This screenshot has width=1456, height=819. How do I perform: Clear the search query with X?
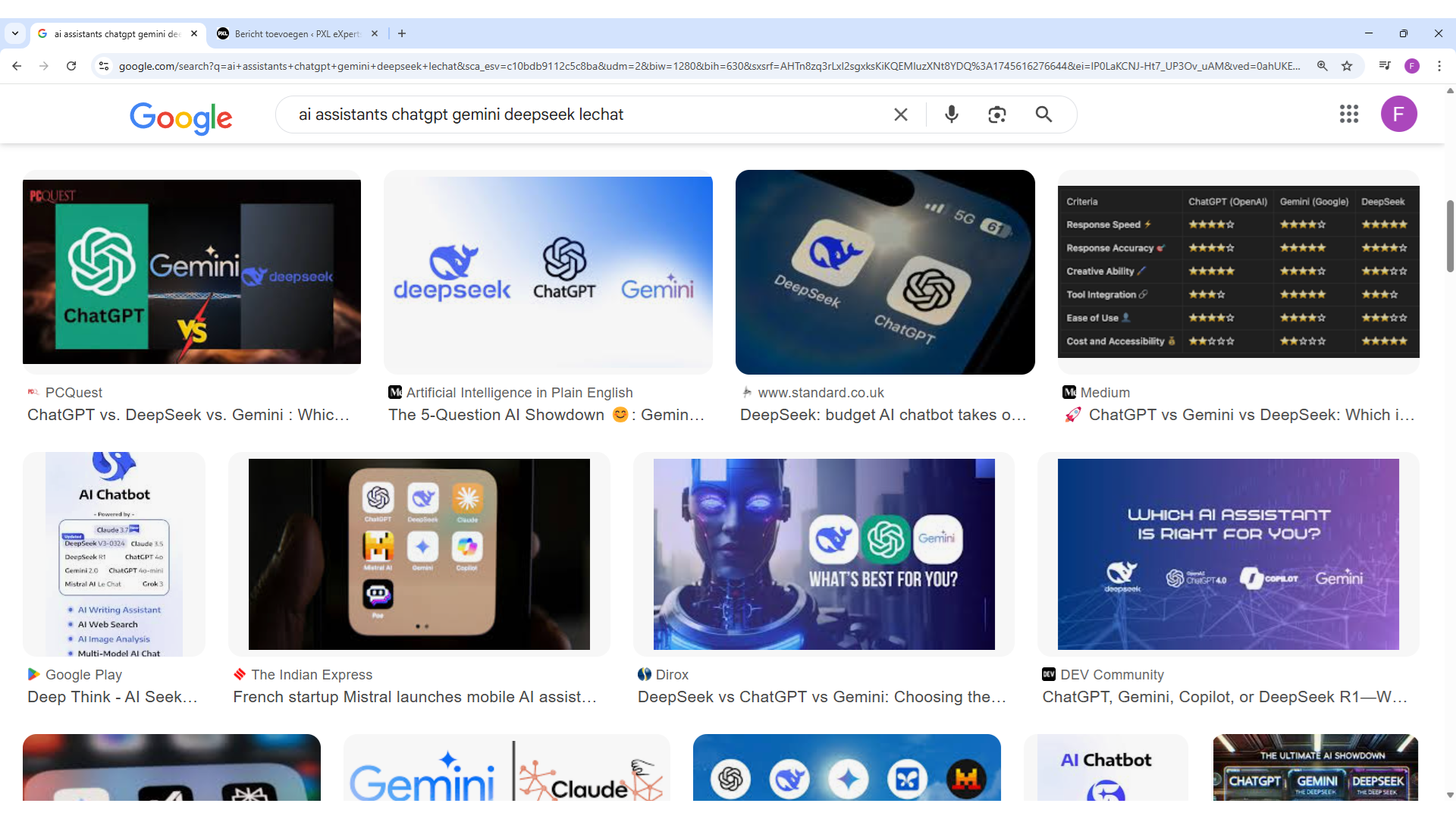click(901, 115)
